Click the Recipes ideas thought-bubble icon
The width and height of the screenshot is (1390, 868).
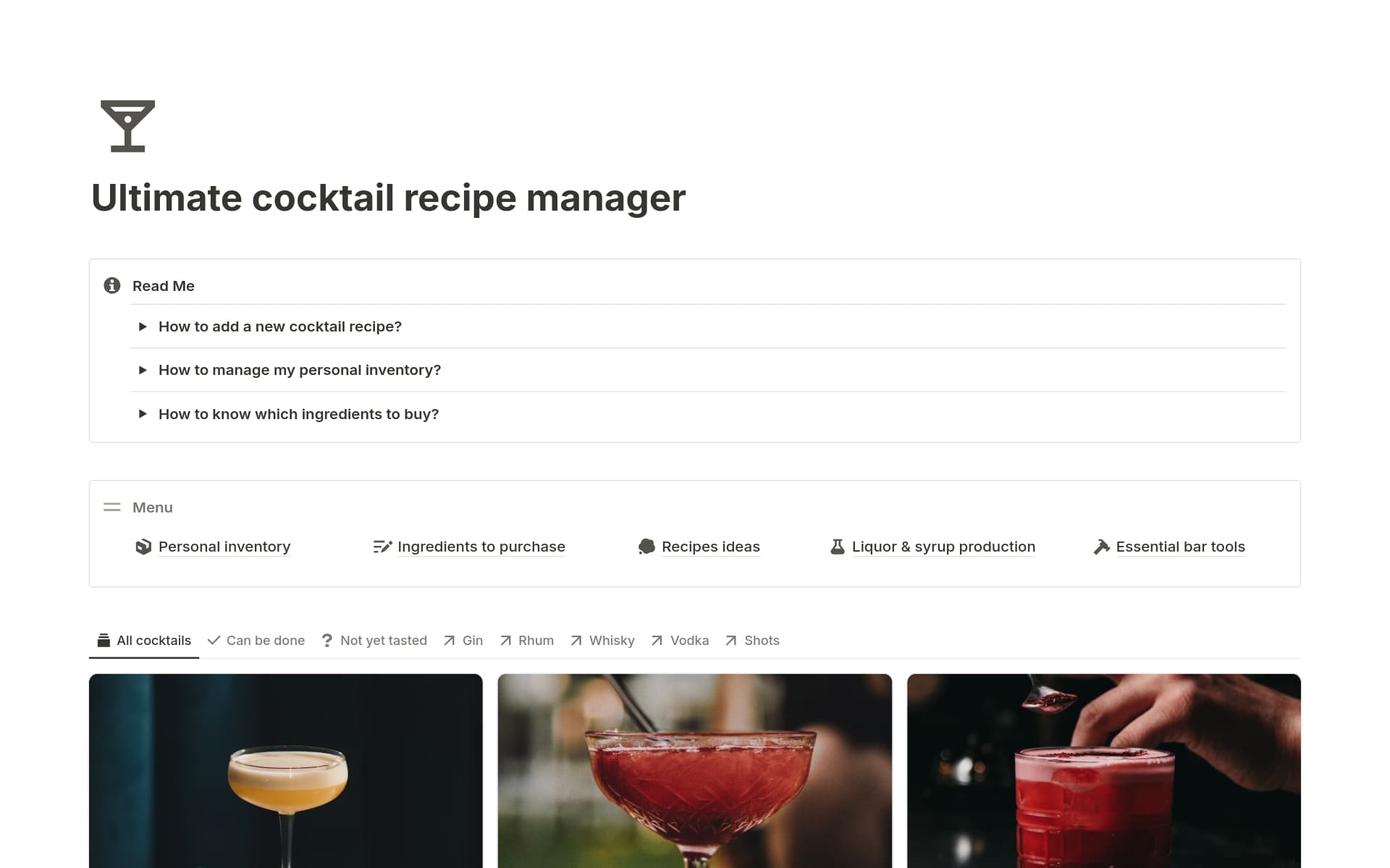click(x=646, y=547)
